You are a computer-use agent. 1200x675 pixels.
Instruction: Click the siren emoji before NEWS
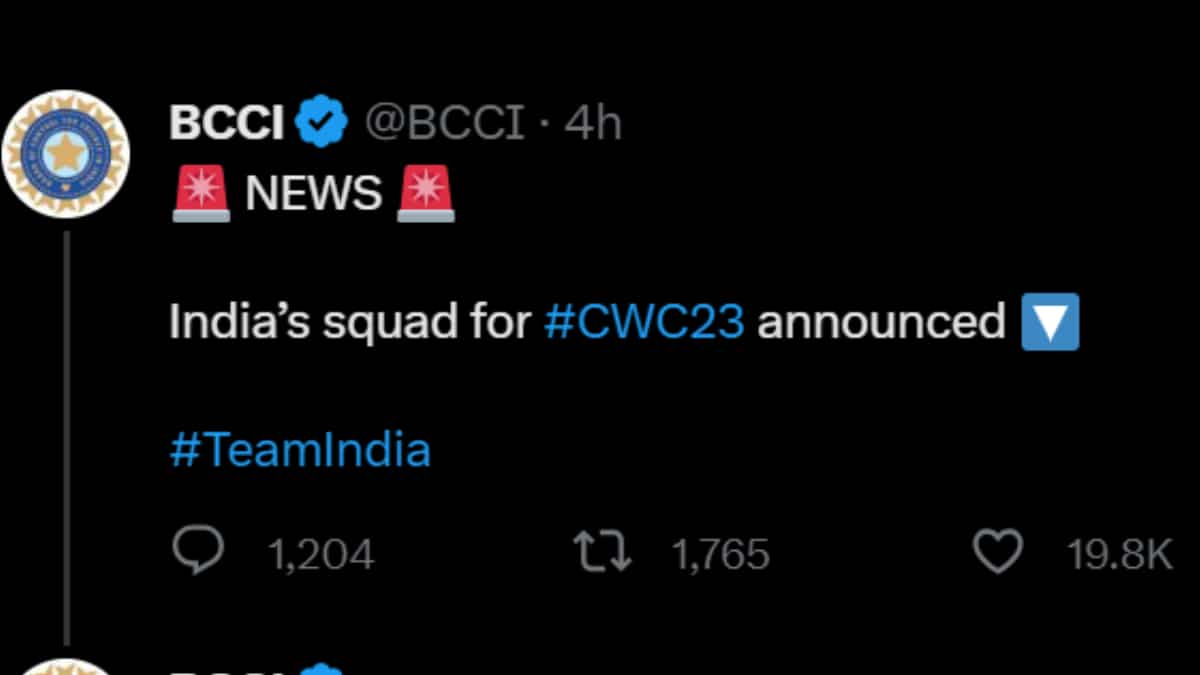200,193
